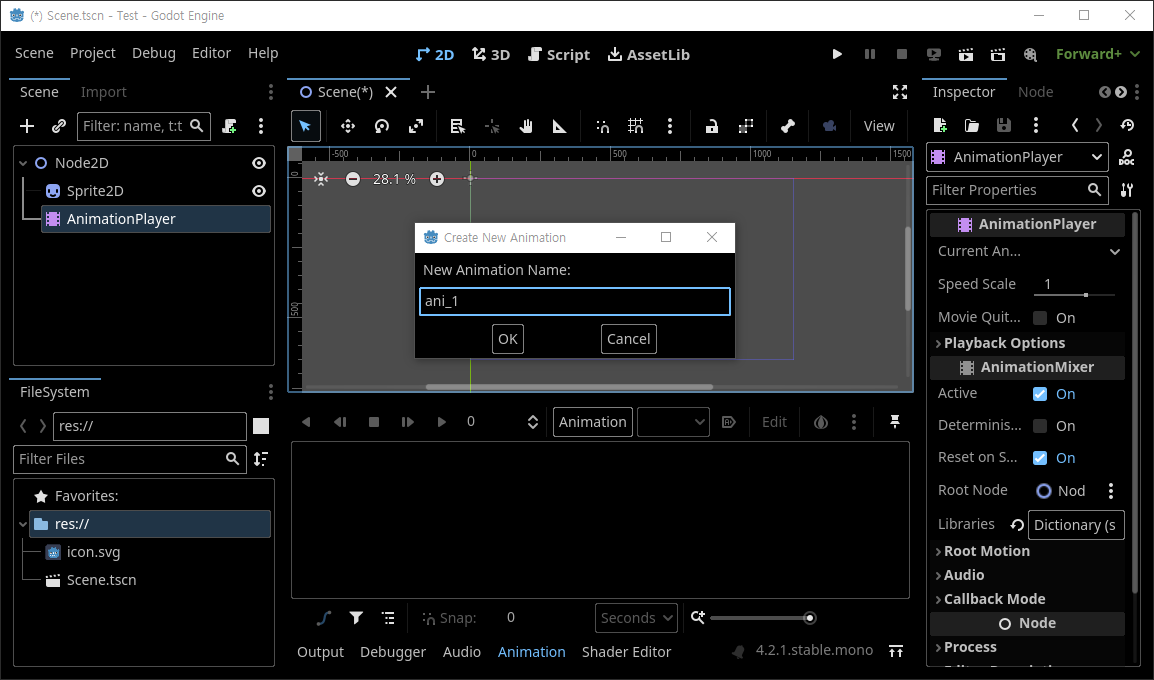Screen dimensions: 1154x680
Task: Toggle onion skinning icon
Action: pos(821,422)
